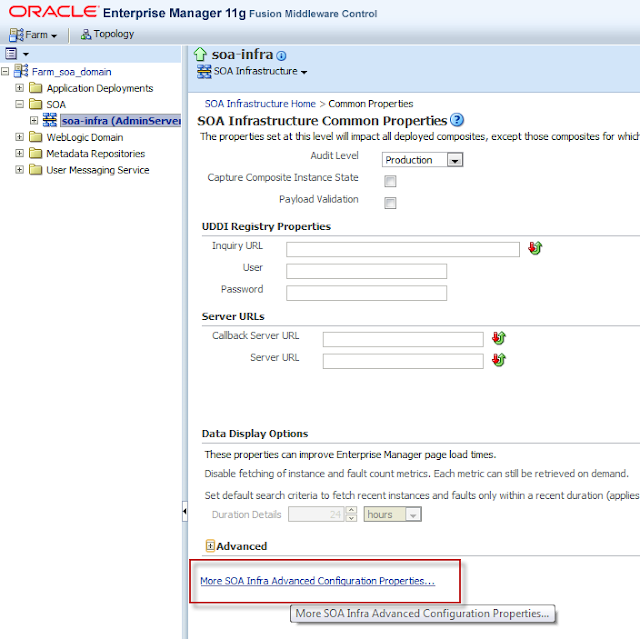Viewport: 640px width, 639px height.
Task: Expand the WebLogic Domain folder
Action: 19,137
